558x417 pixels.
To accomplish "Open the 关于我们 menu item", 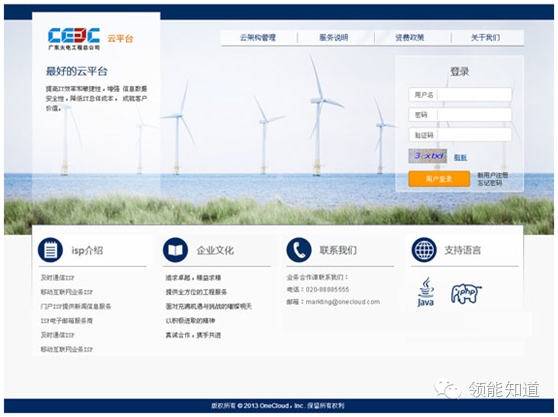I will pos(485,38).
